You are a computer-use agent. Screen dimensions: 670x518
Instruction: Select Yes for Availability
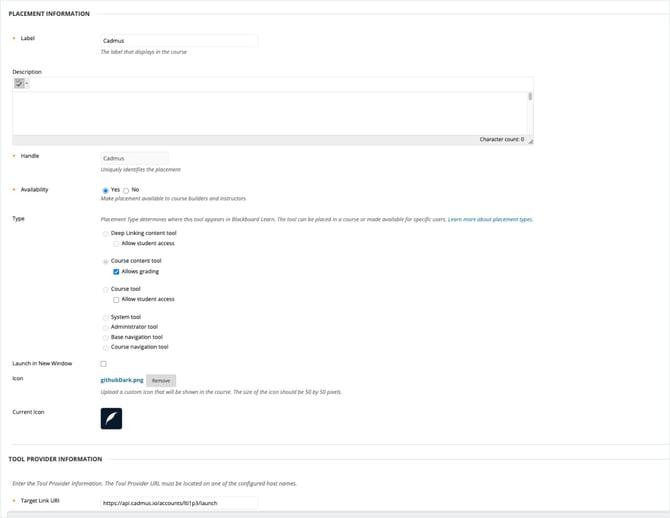(x=106, y=189)
